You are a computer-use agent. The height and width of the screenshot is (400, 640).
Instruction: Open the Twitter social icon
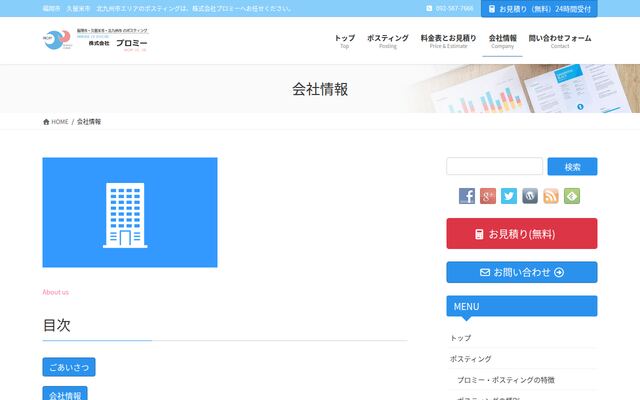(x=509, y=196)
